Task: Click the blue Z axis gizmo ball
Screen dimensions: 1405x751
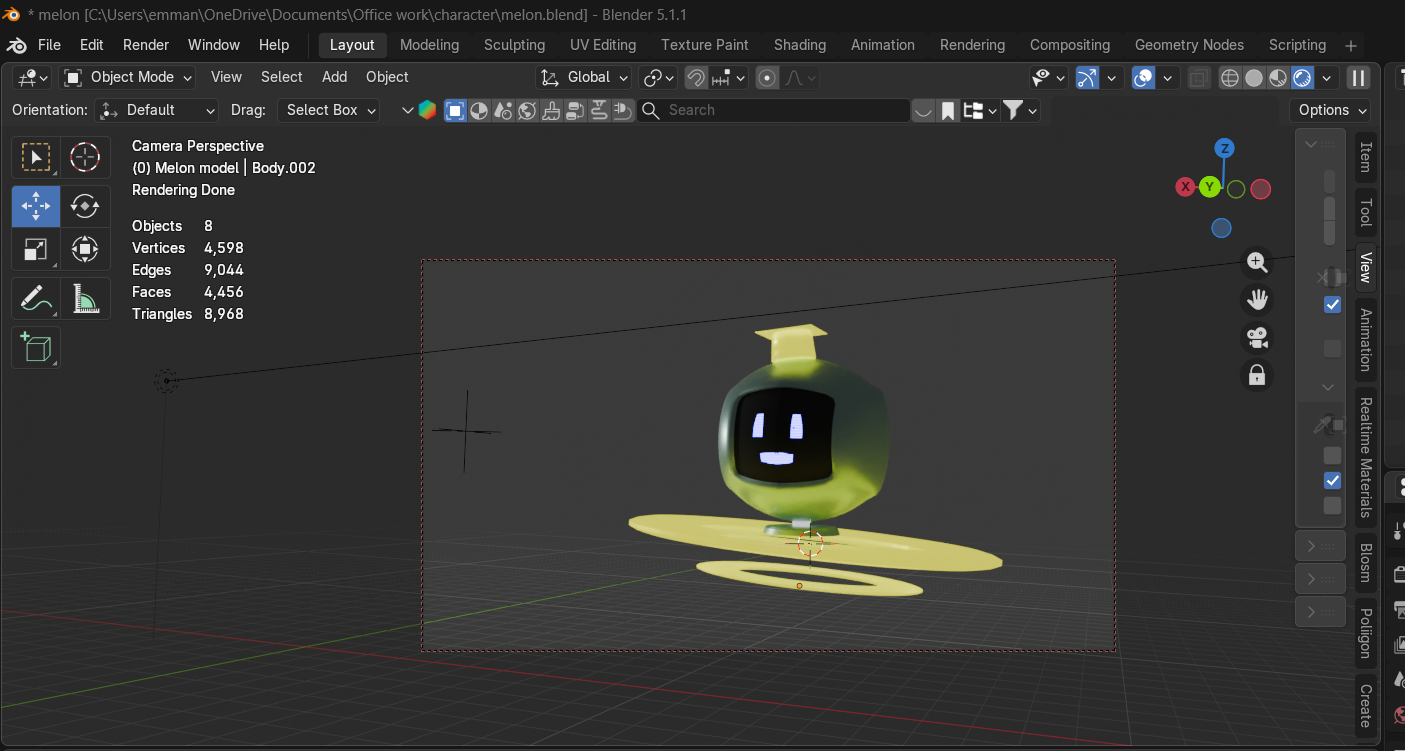Action: coord(1224,148)
